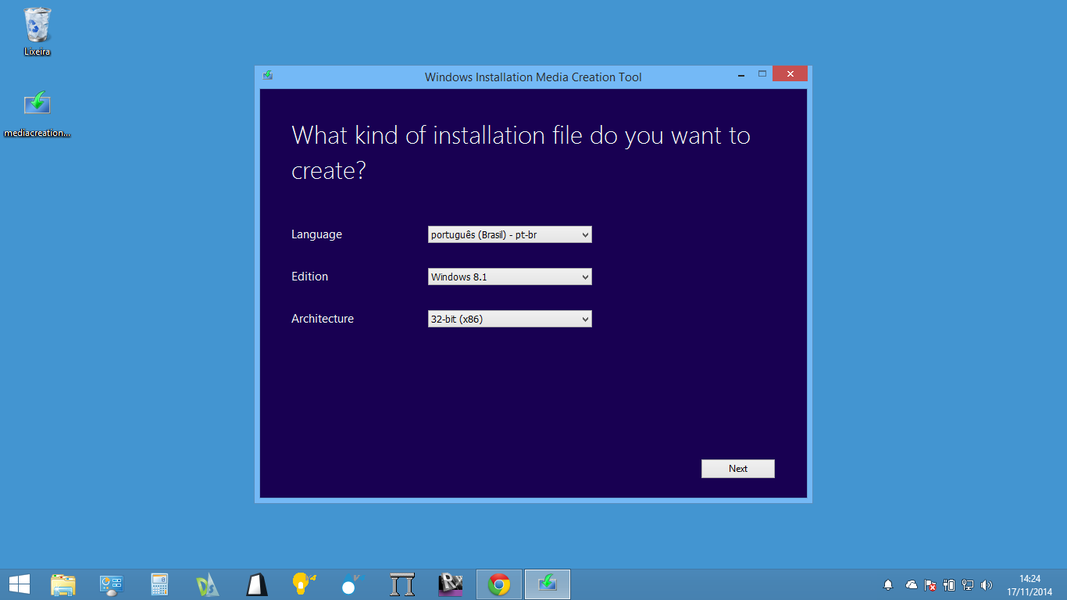Click the clock showing 14:24
This screenshot has width=1067, height=600.
(x=1029, y=585)
